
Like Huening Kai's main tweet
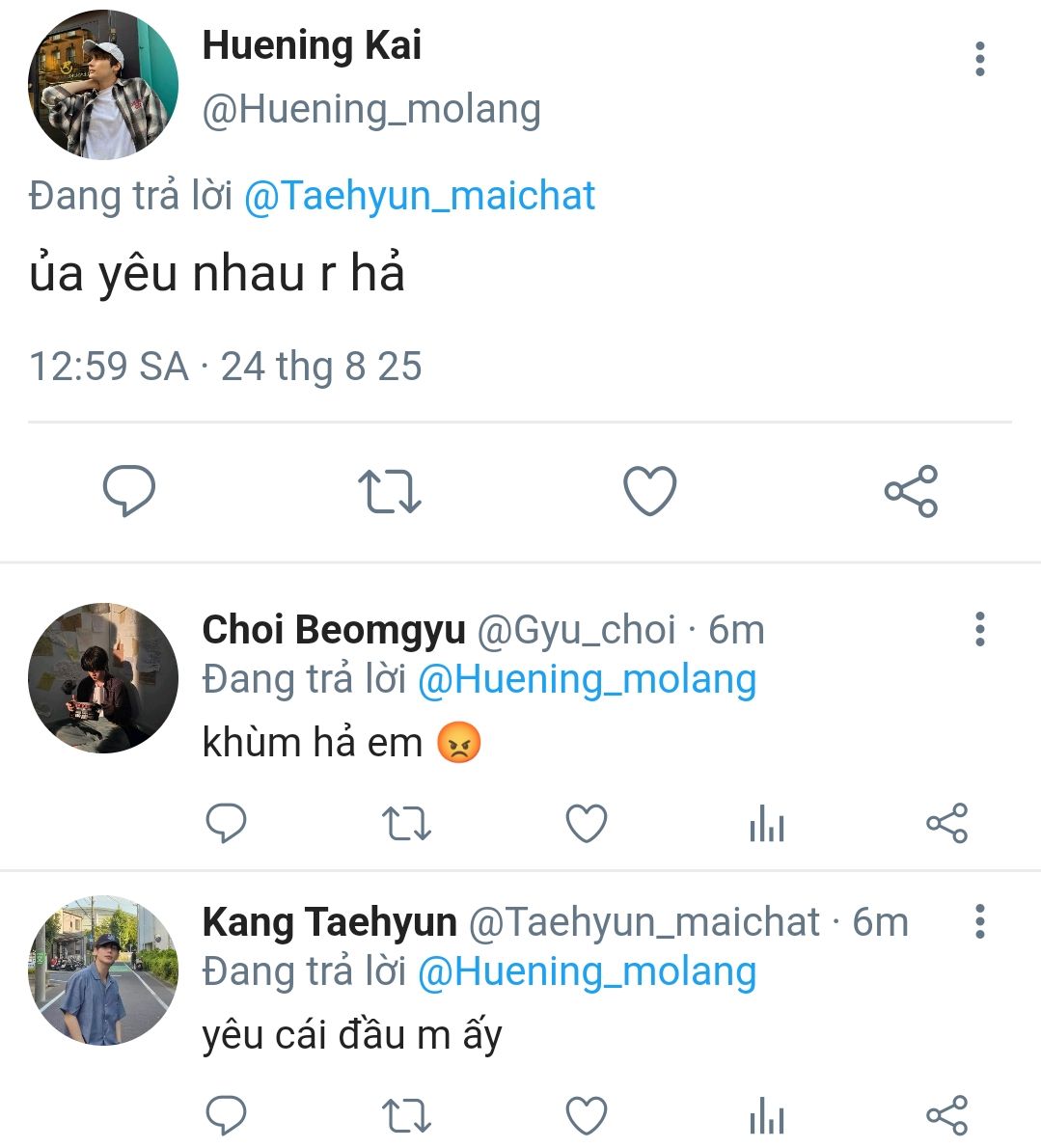(650, 491)
